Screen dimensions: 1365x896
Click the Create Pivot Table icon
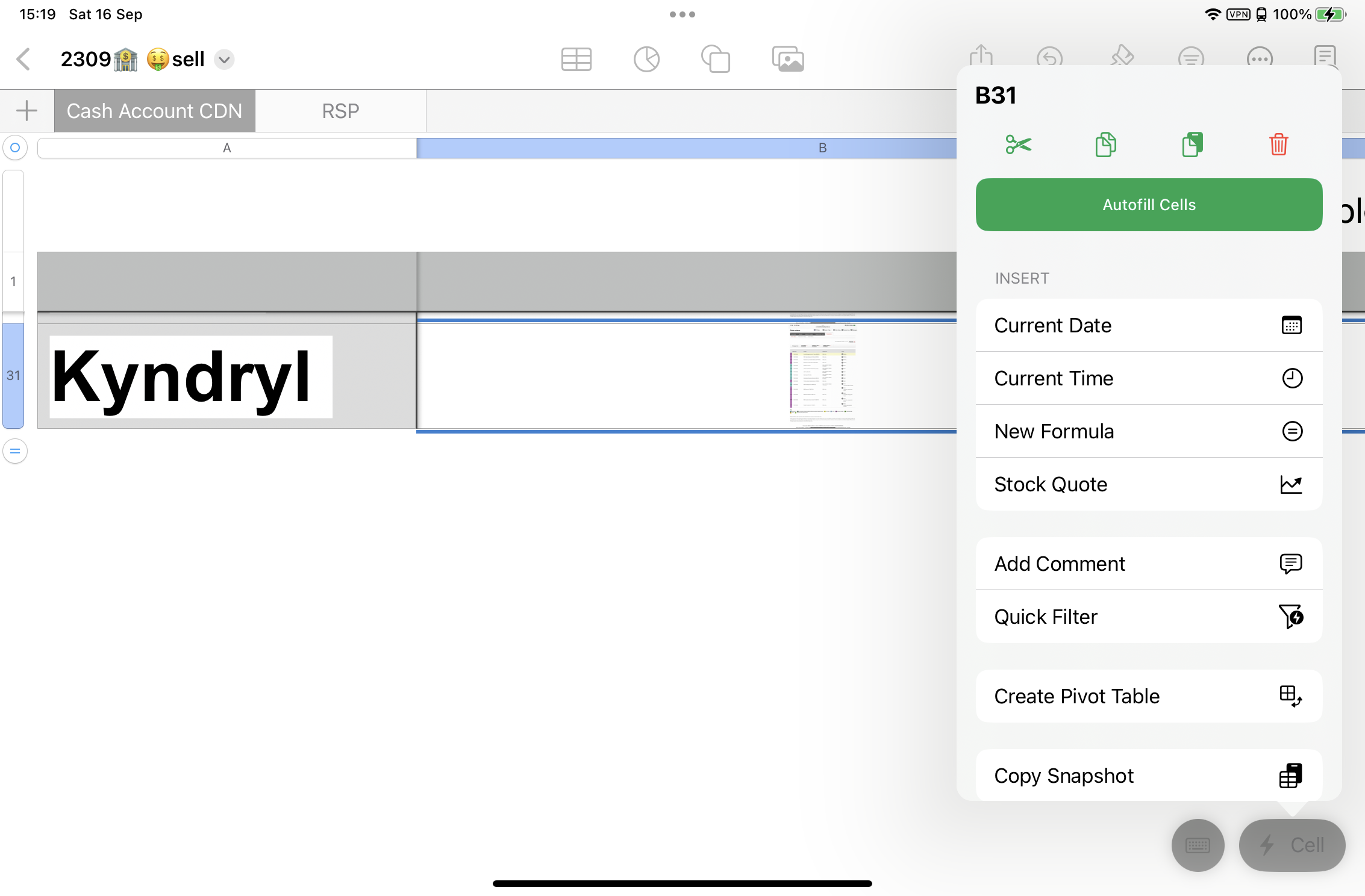click(1290, 695)
